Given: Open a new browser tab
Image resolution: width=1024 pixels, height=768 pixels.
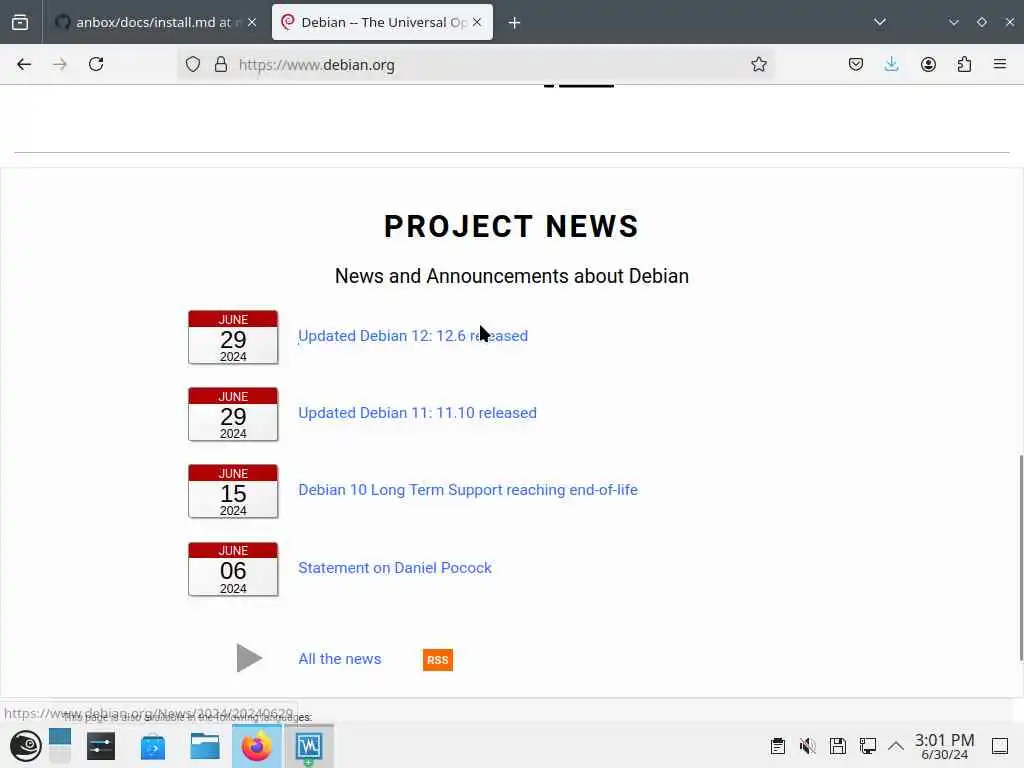Looking at the screenshot, I should pyautogui.click(x=515, y=23).
